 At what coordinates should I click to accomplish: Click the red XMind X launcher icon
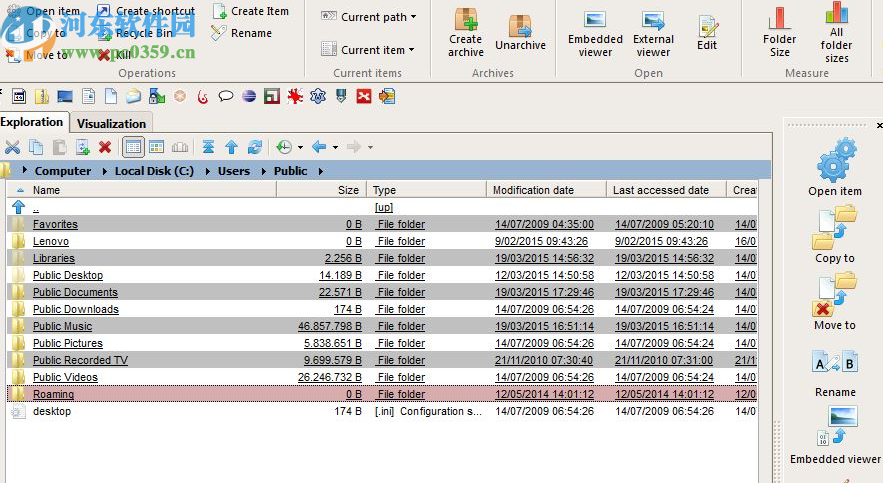[x=364, y=97]
